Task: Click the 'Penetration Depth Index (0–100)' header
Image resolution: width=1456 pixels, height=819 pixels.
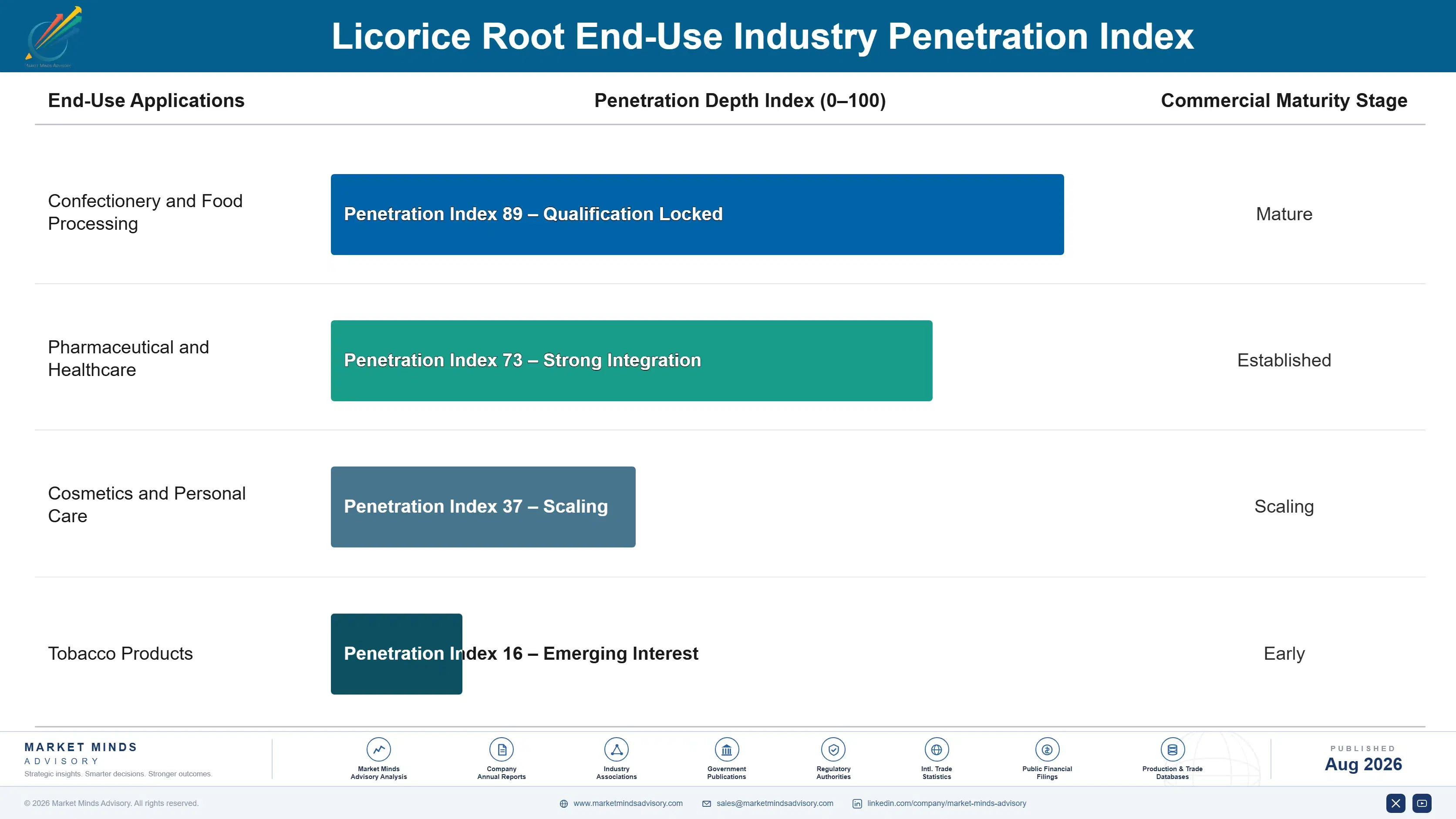Action: pos(740,101)
